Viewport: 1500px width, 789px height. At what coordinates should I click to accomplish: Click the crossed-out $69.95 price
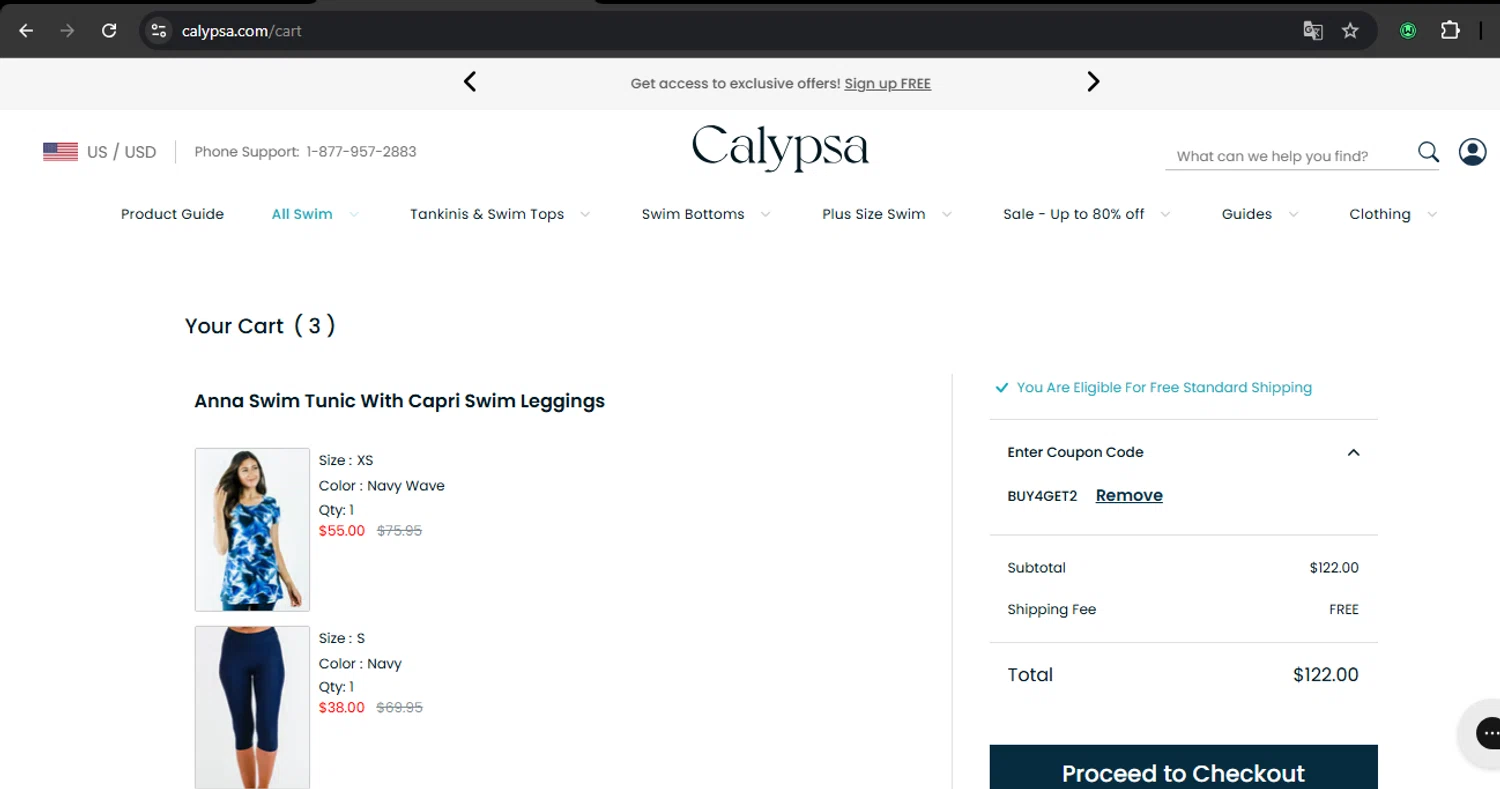point(399,708)
